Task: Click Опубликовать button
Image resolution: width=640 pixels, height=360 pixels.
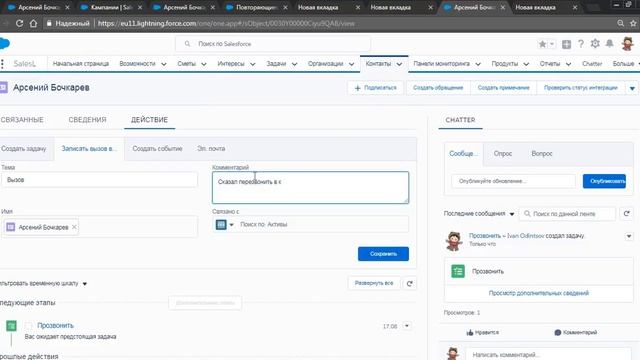Action: pos(604,181)
